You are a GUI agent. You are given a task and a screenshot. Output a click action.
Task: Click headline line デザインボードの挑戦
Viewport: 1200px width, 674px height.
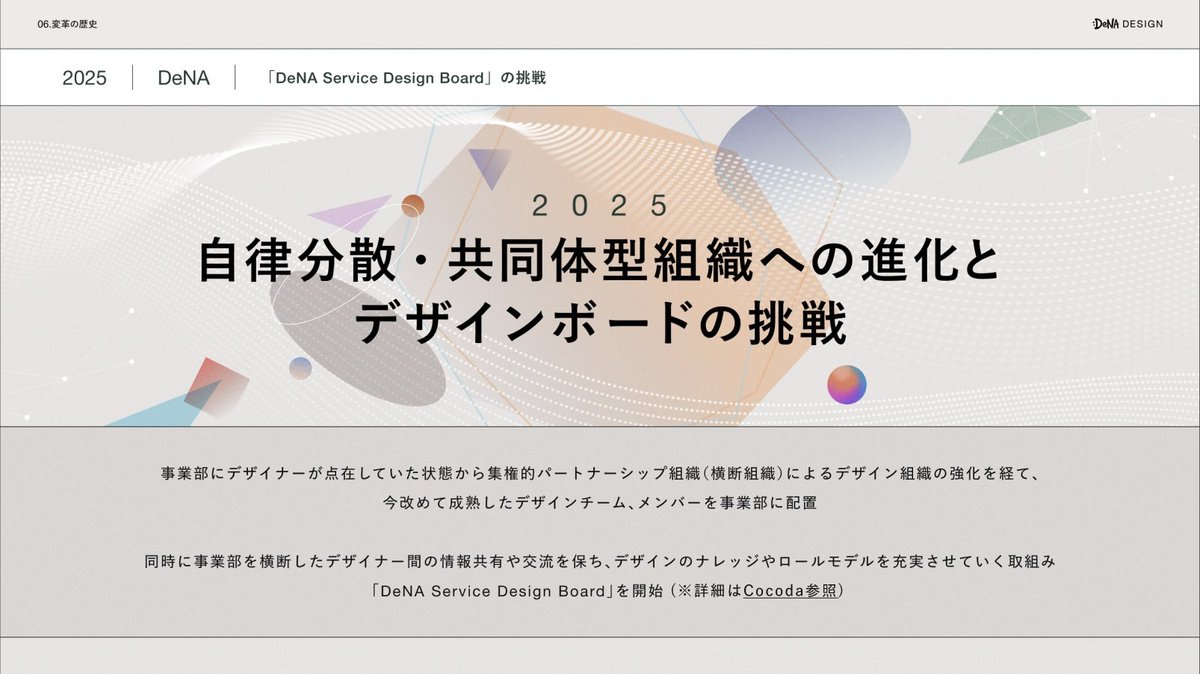click(x=600, y=322)
